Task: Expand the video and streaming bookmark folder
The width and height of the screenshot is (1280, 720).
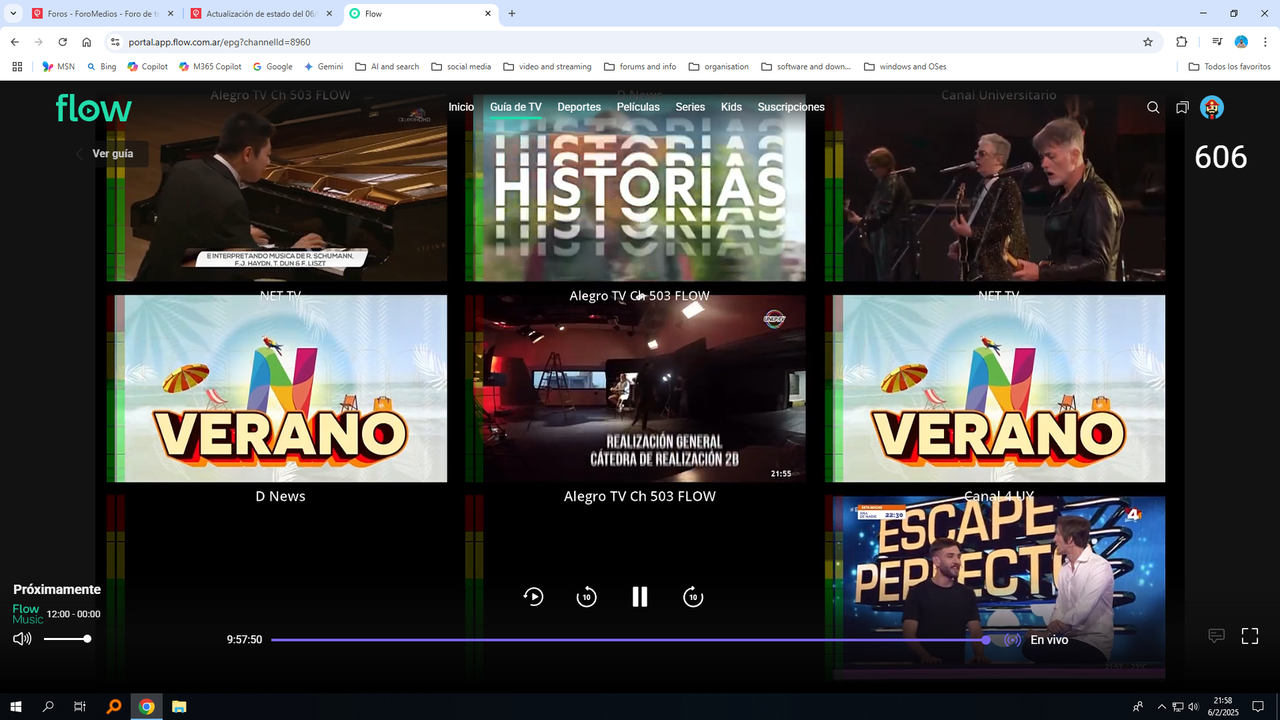Action: click(547, 67)
